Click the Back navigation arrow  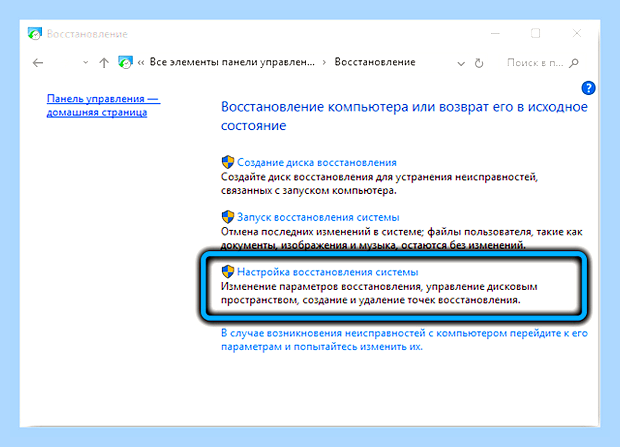click(x=38, y=63)
